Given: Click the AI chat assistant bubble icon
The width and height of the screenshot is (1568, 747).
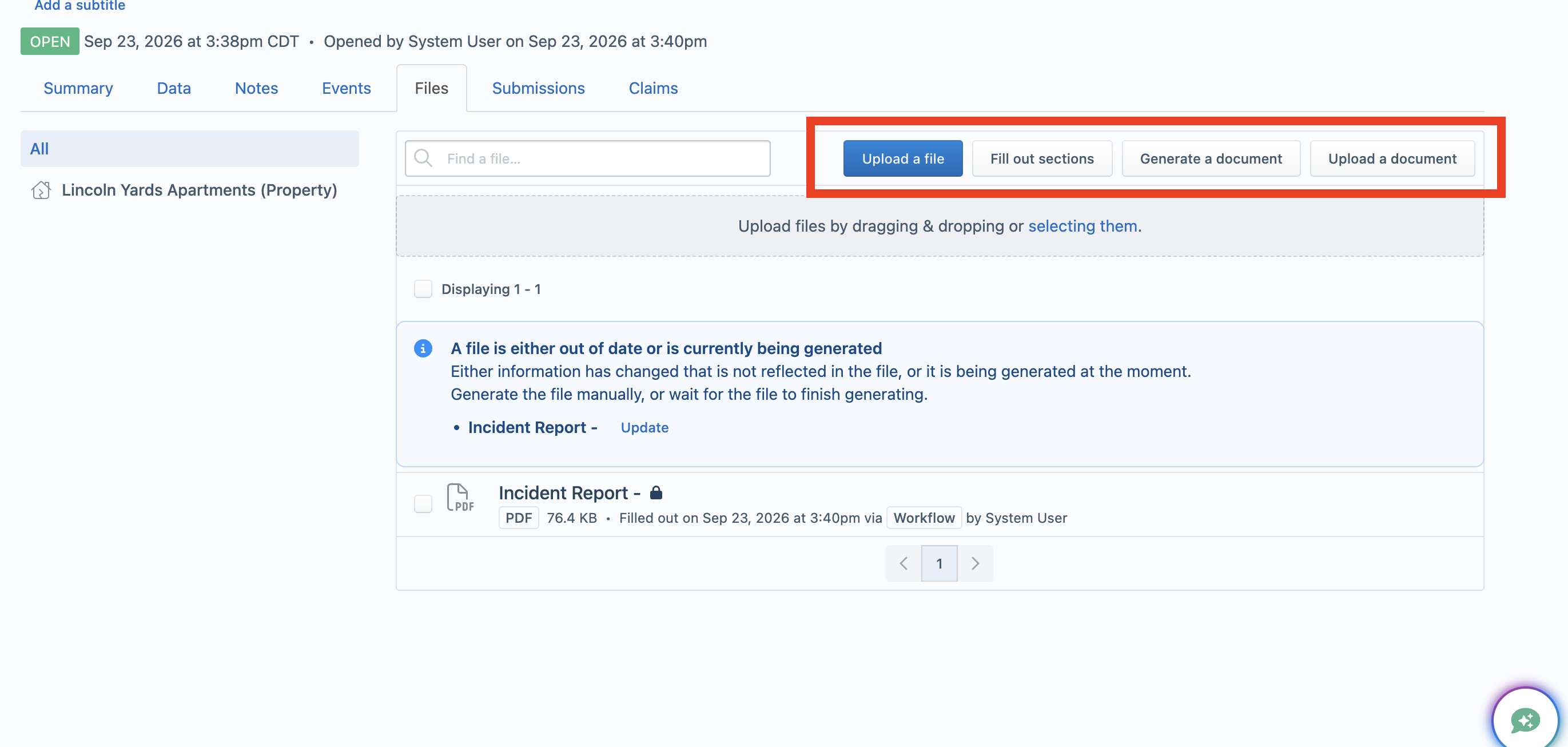Looking at the screenshot, I should (x=1525, y=721).
